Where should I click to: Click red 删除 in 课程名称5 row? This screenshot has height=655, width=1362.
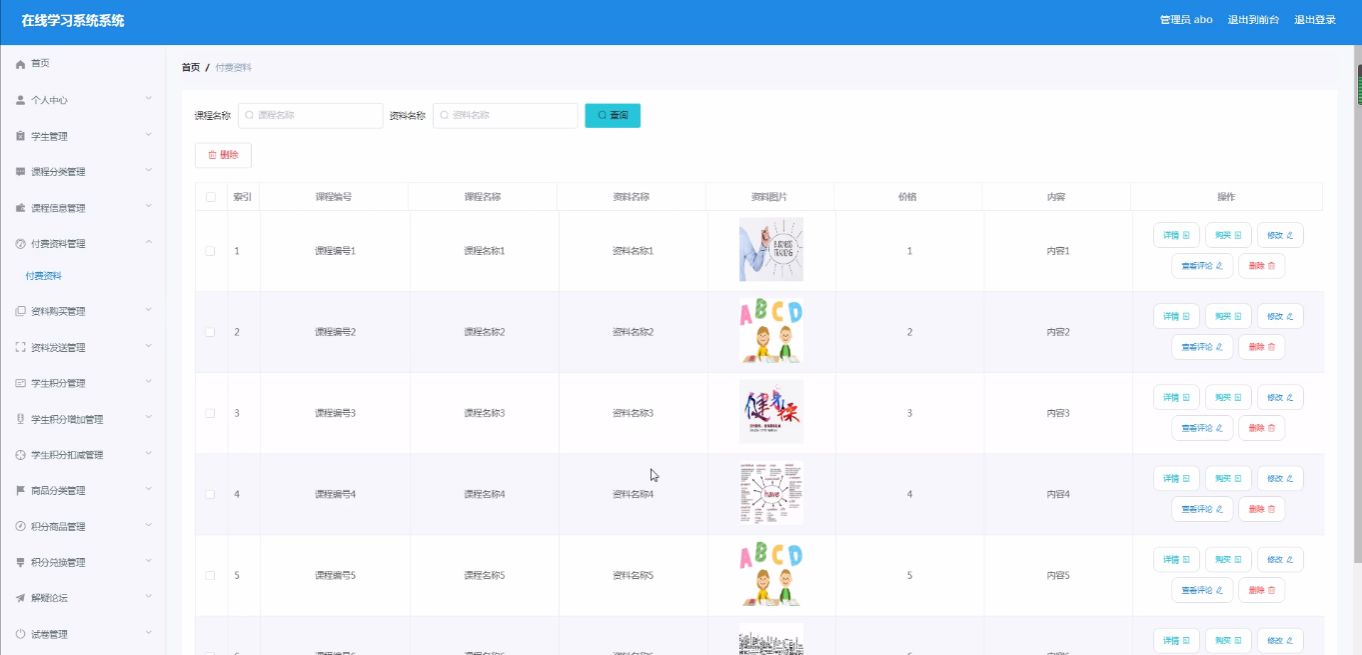[1262, 590]
